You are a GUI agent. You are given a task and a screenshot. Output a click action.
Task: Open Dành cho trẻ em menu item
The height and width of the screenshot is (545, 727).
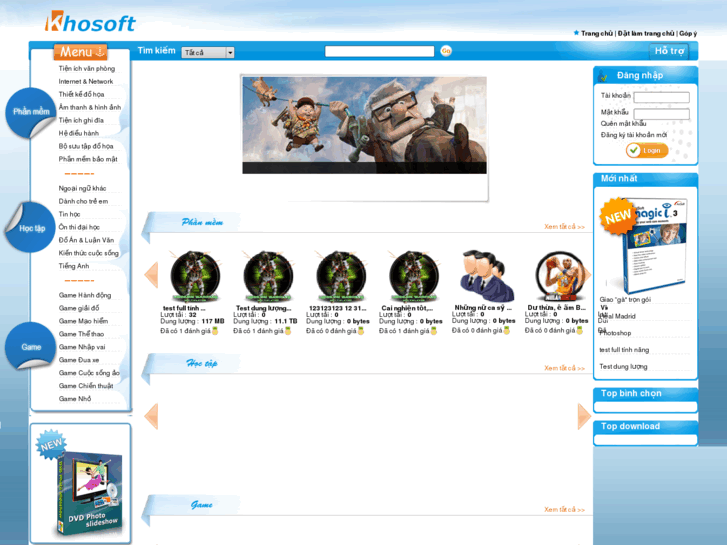pos(83,201)
